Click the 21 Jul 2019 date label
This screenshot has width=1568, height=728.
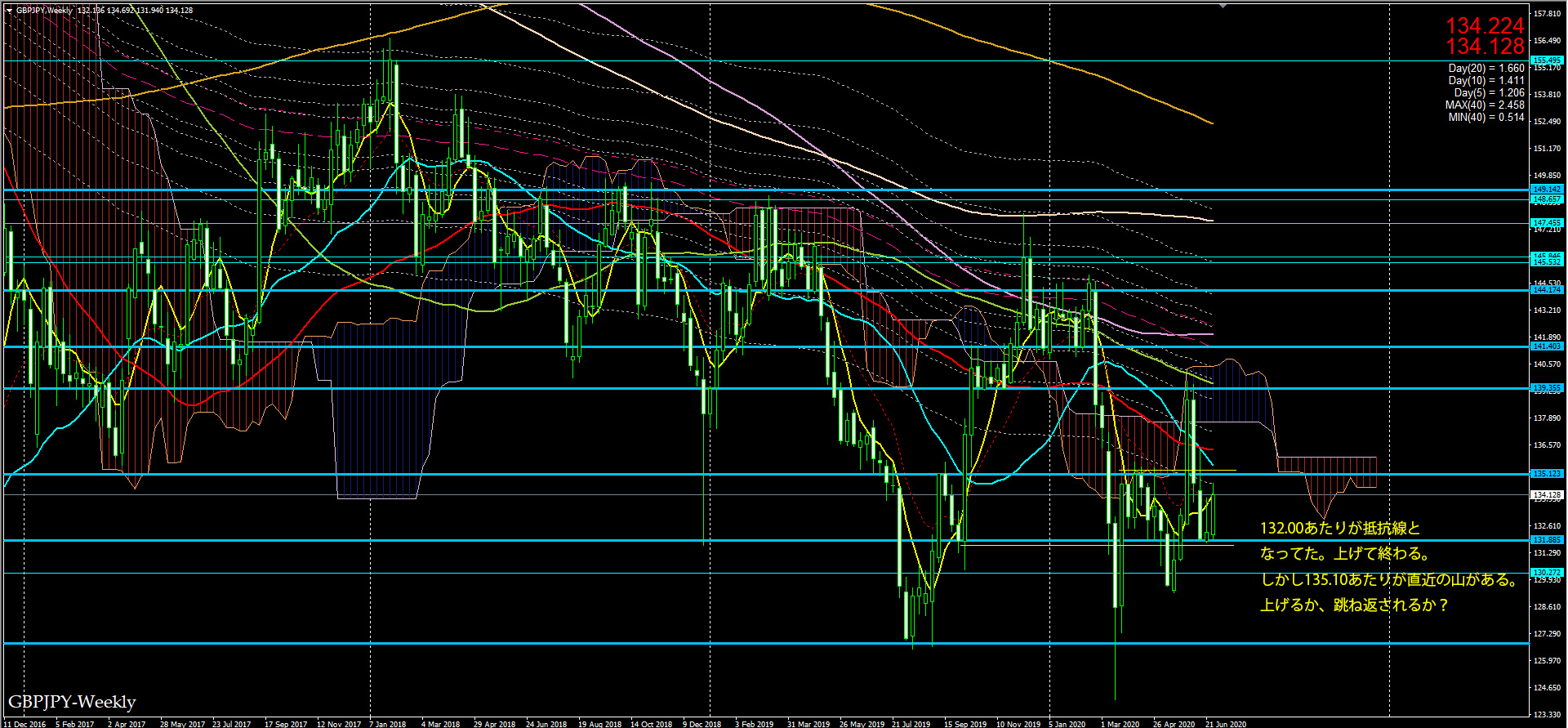click(911, 724)
